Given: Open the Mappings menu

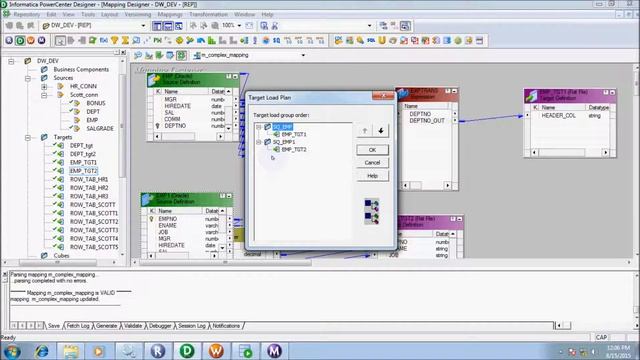Looking at the screenshot, I should pyautogui.click(x=170, y=14).
